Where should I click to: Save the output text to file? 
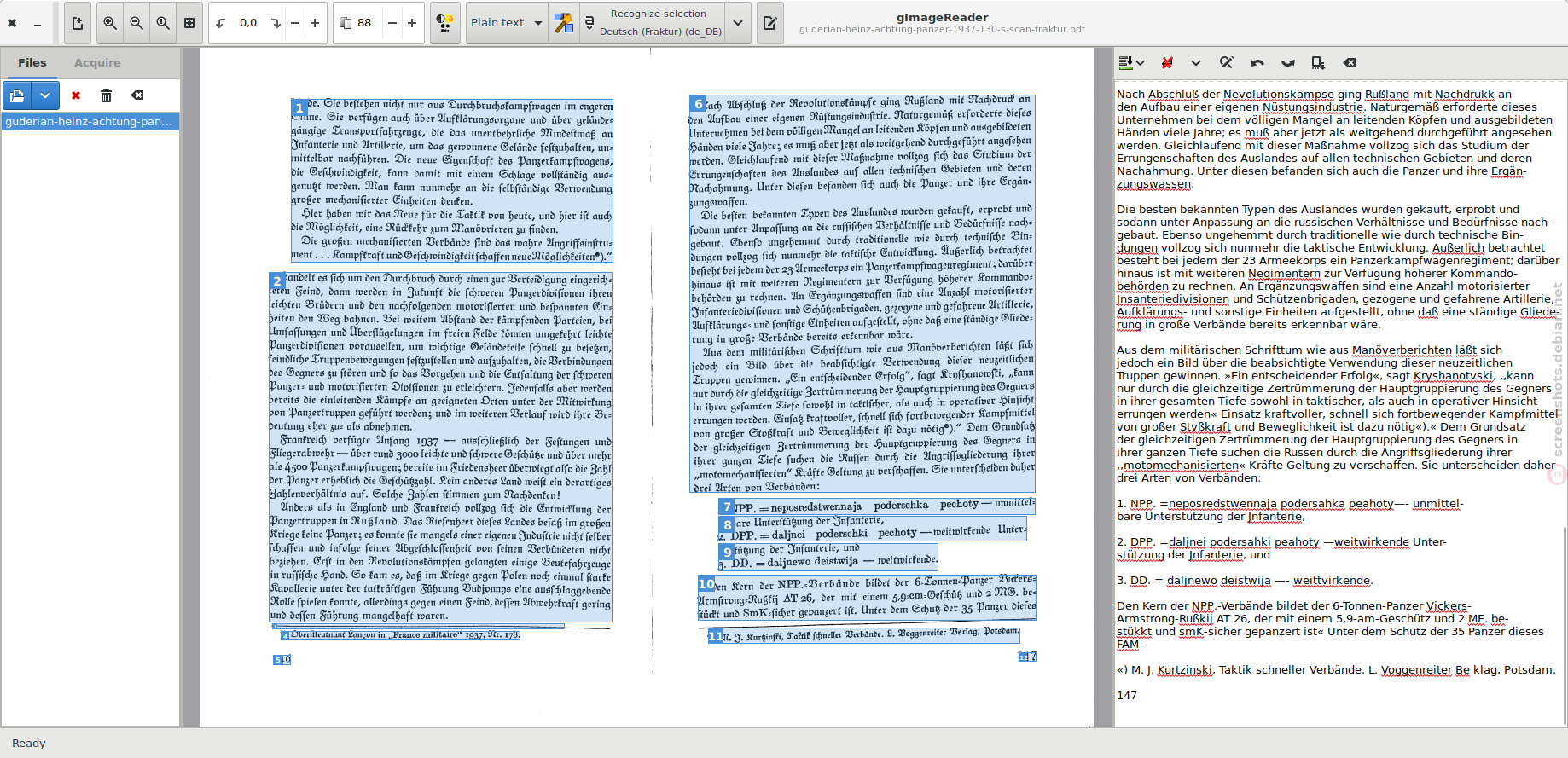pyautogui.click(x=1318, y=62)
